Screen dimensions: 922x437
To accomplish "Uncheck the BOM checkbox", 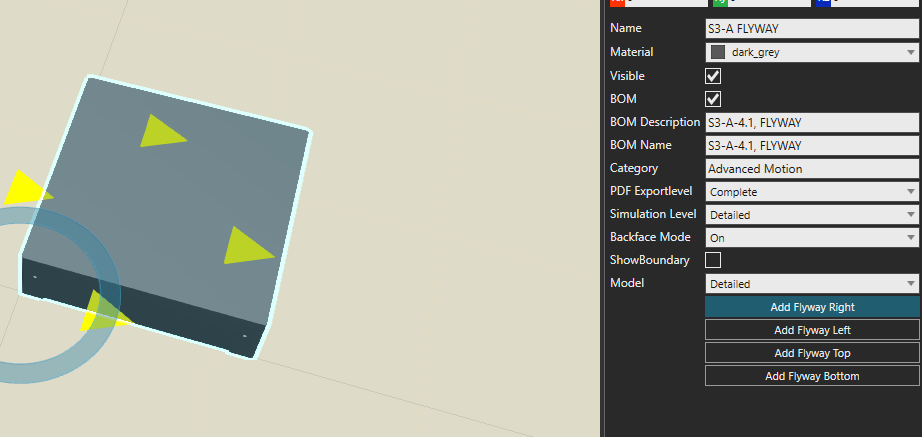I will [x=713, y=99].
